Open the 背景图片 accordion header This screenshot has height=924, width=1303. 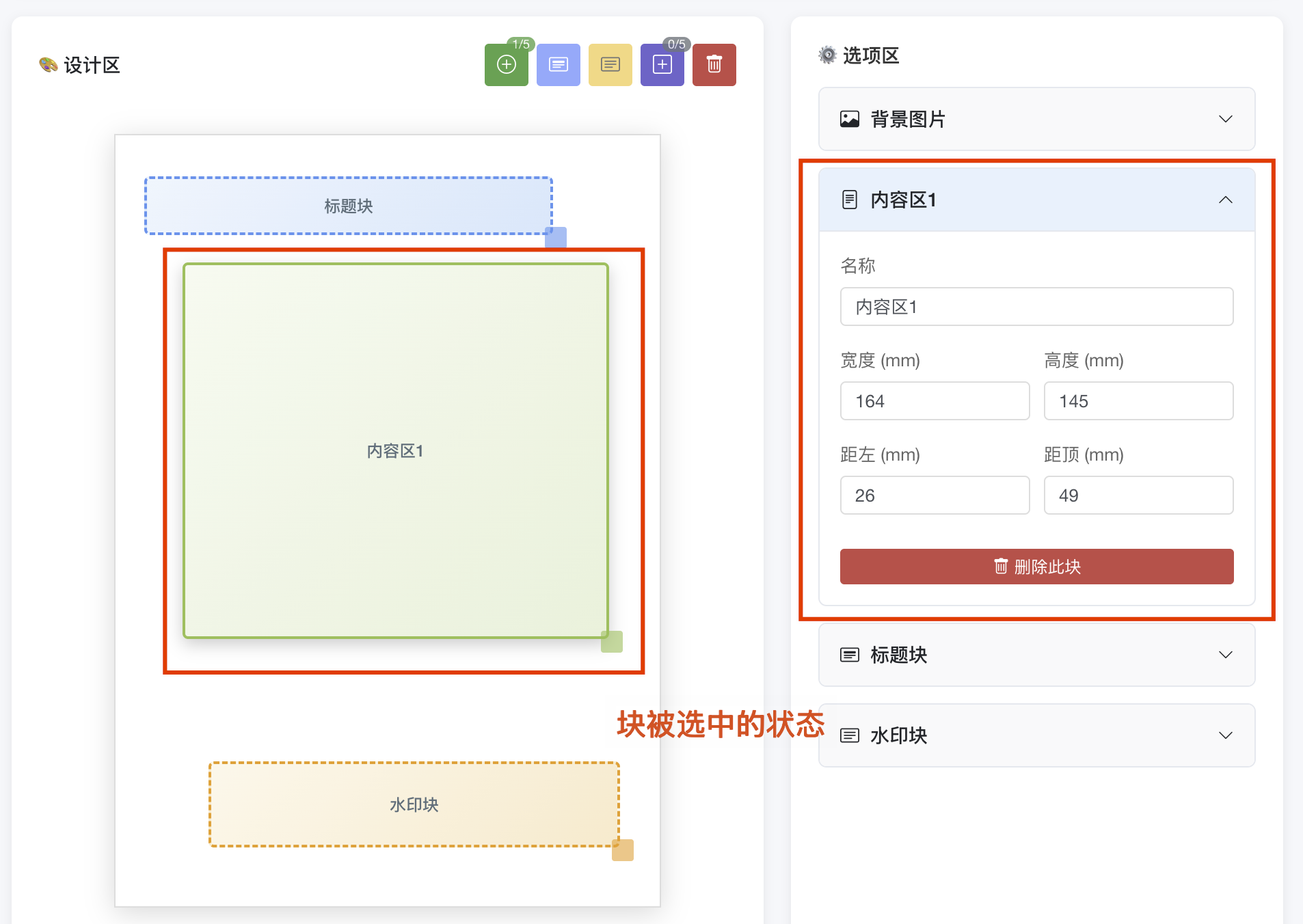pos(1036,119)
